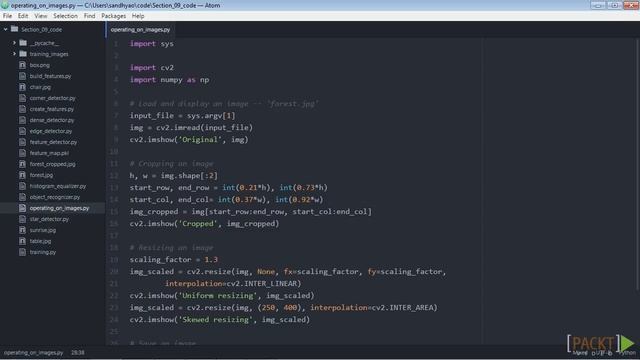Image resolution: width=640 pixels, height=360 pixels.
Task: Switch to the operating_on_images.py editor tab
Action: click(x=140, y=30)
